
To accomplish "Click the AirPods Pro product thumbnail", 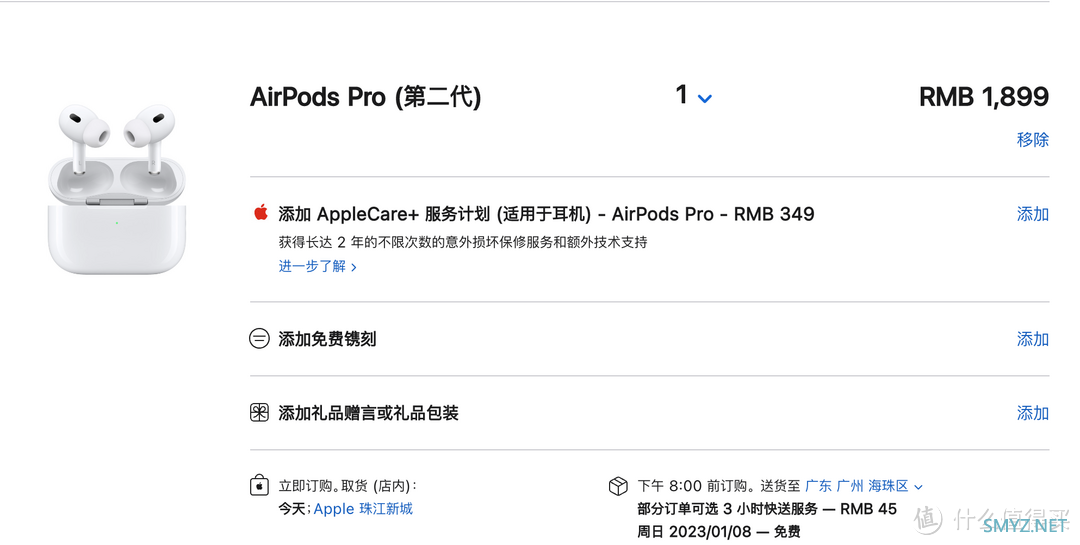I will coord(116,189).
